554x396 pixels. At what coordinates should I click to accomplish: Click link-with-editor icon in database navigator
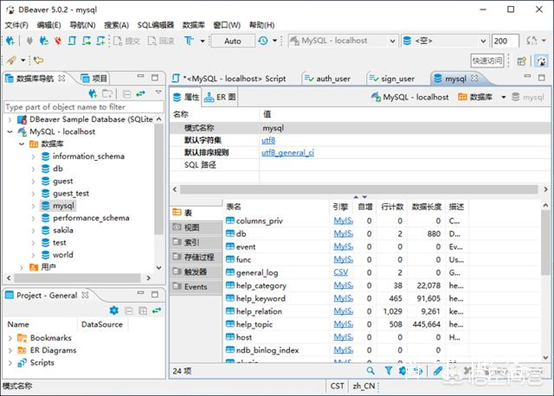pos(141,94)
